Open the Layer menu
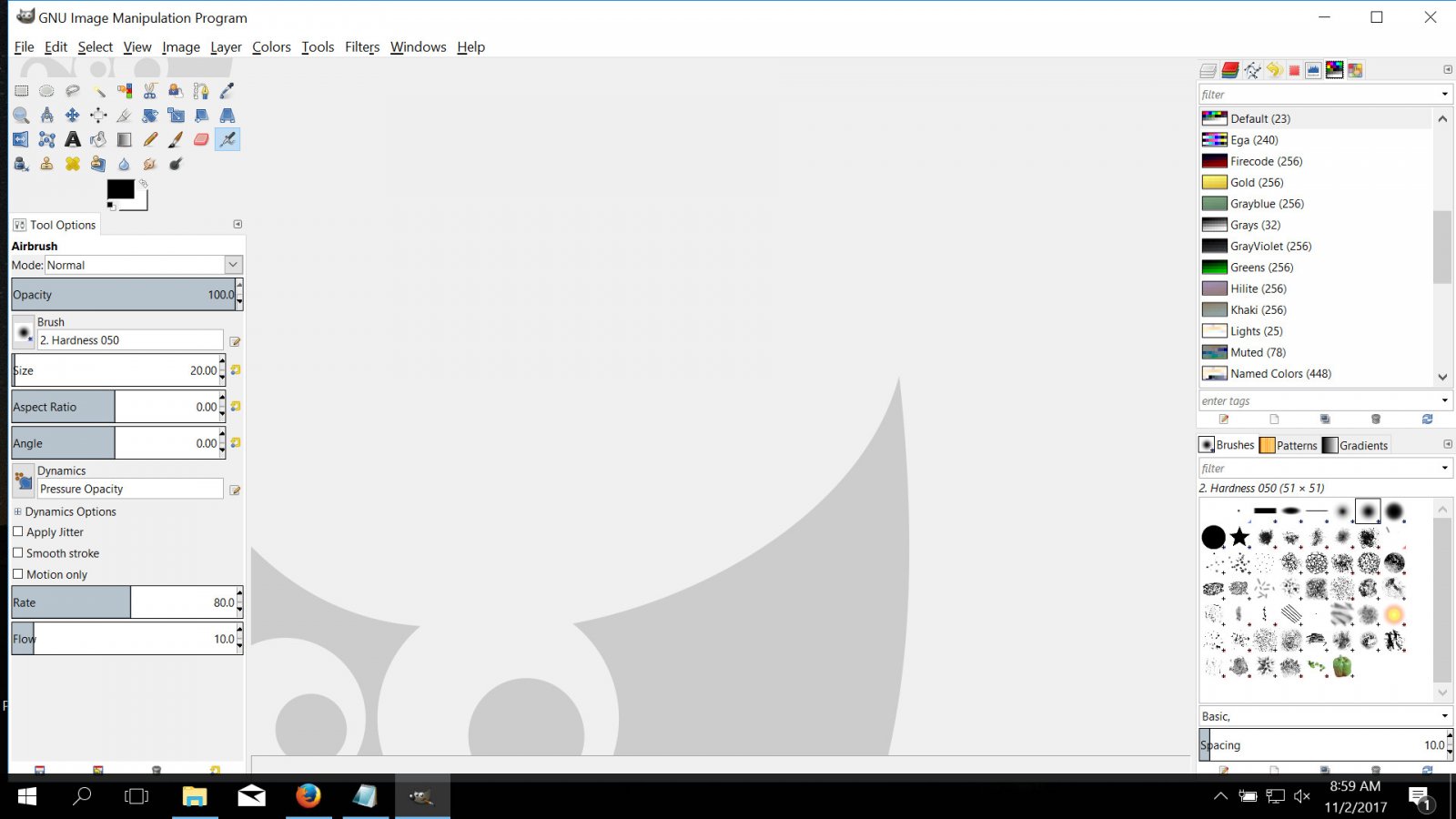The height and width of the screenshot is (819, 1456). pos(226,46)
